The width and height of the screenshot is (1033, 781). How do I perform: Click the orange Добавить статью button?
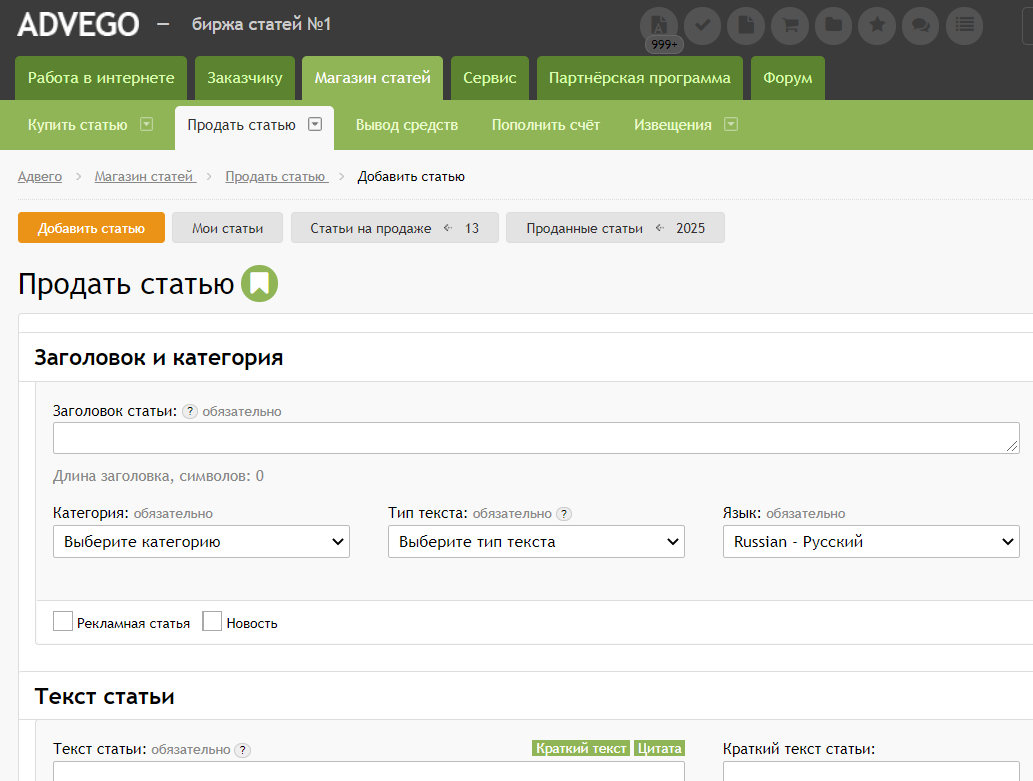click(91, 228)
